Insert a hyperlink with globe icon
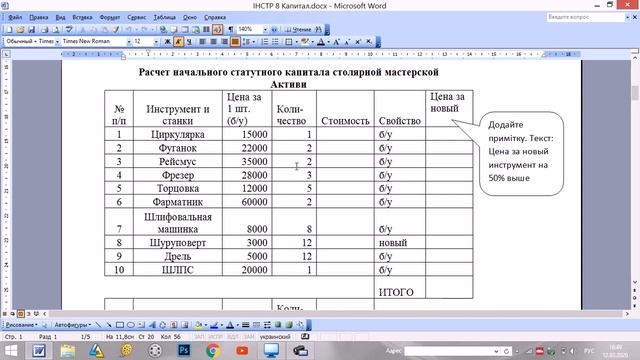This screenshot has height=360, width=640. pyautogui.click(x=163, y=29)
